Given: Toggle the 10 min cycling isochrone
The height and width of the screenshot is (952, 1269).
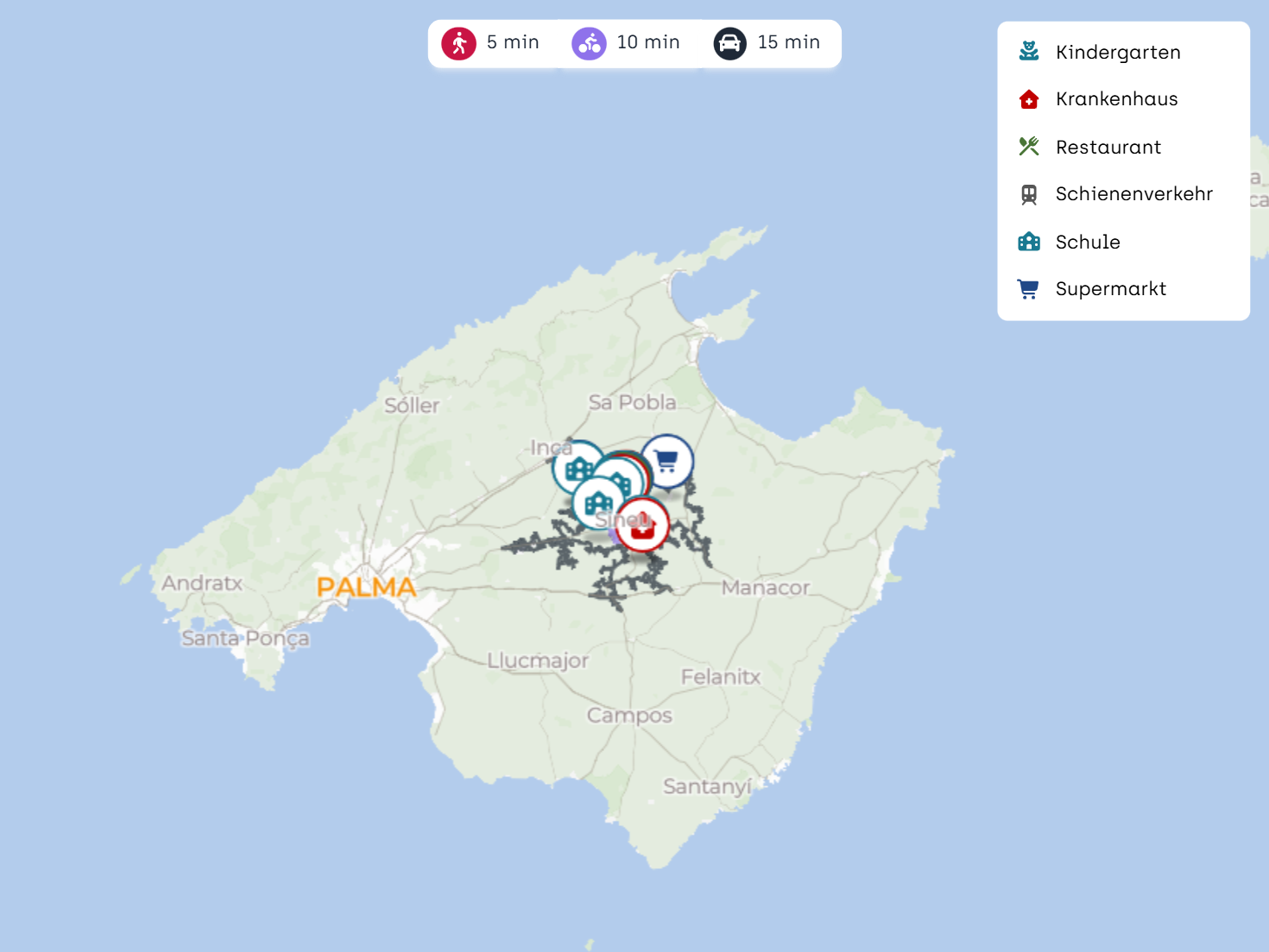Looking at the screenshot, I should tap(626, 43).
